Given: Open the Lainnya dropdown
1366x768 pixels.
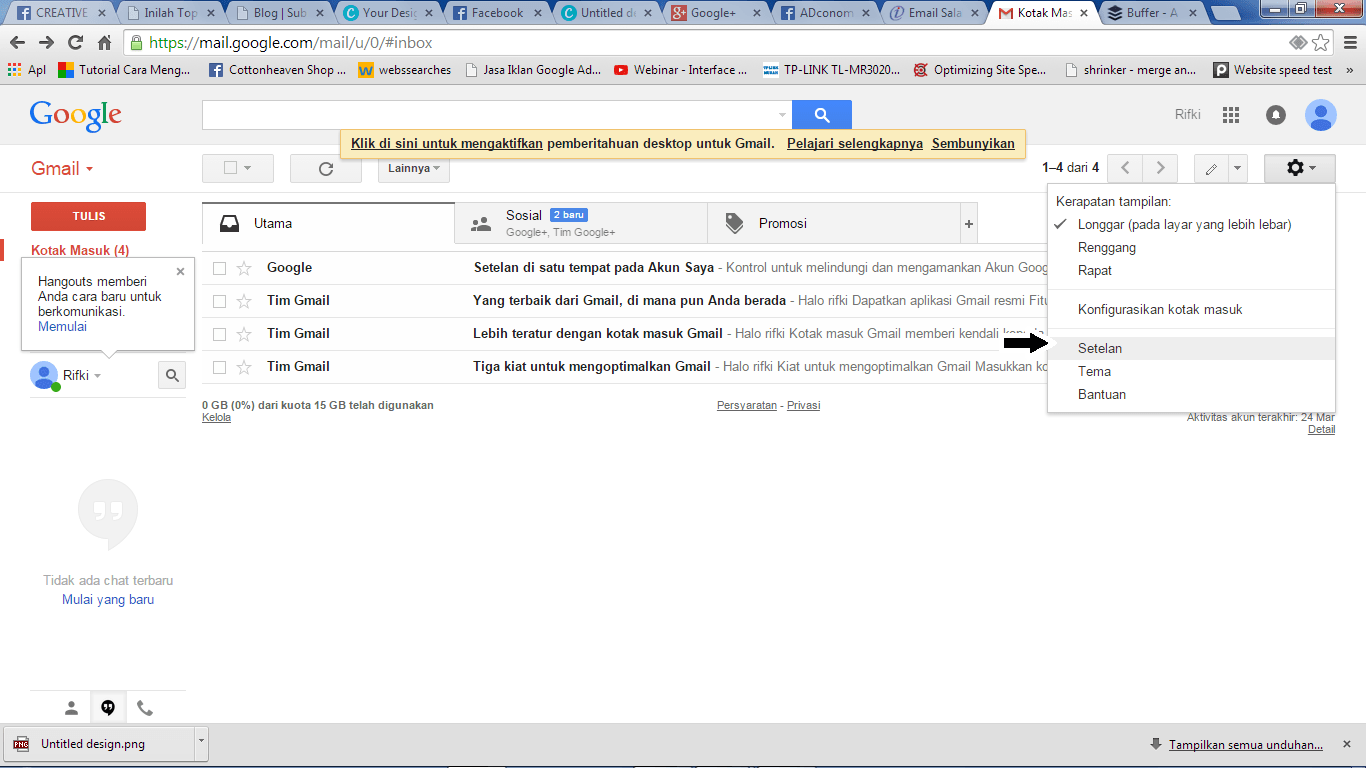Looking at the screenshot, I should coord(414,169).
